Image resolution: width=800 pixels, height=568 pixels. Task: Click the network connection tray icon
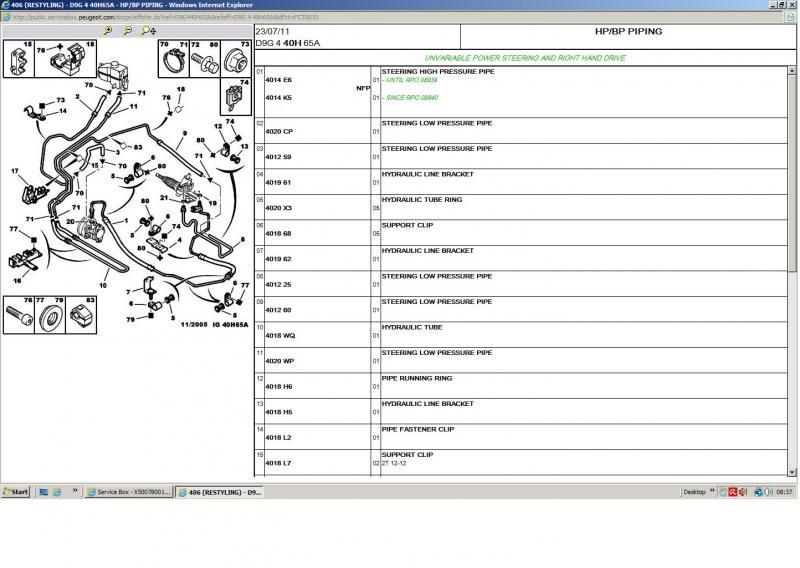point(758,492)
